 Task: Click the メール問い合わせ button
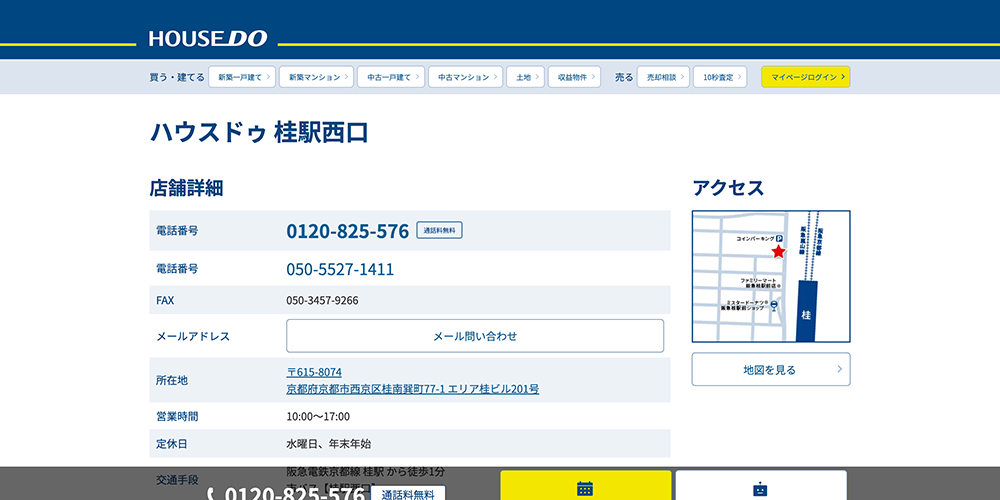(x=475, y=336)
